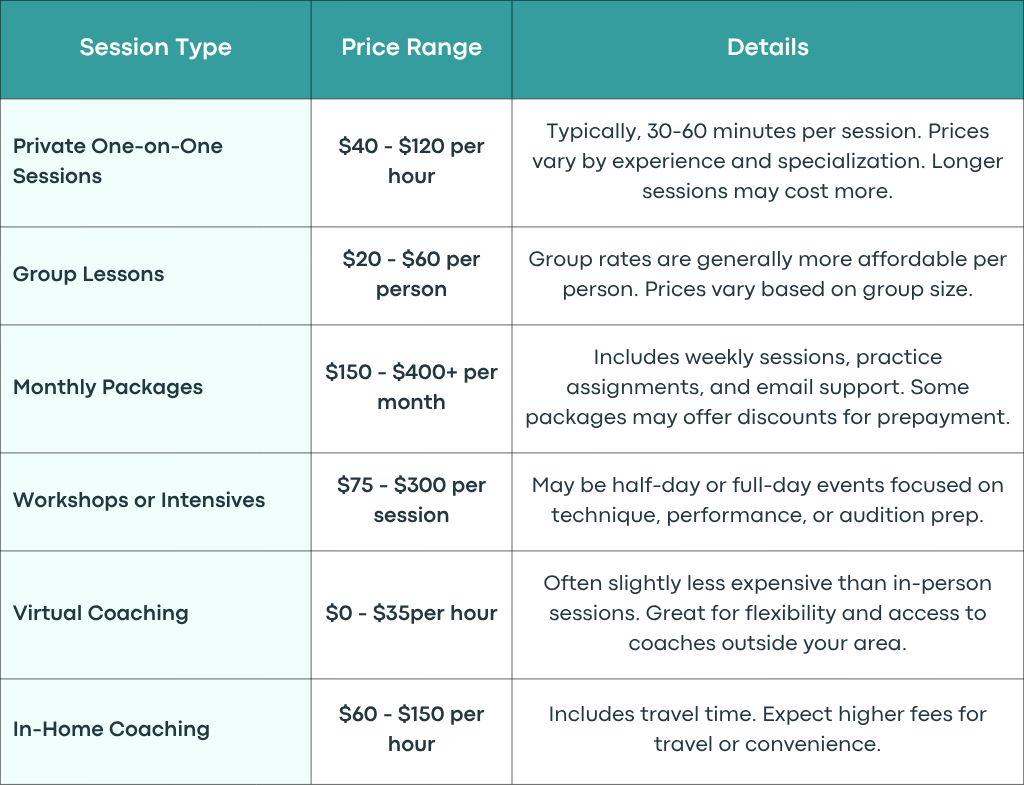Click the Details column header
1024x785 pixels.
(767, 47)
